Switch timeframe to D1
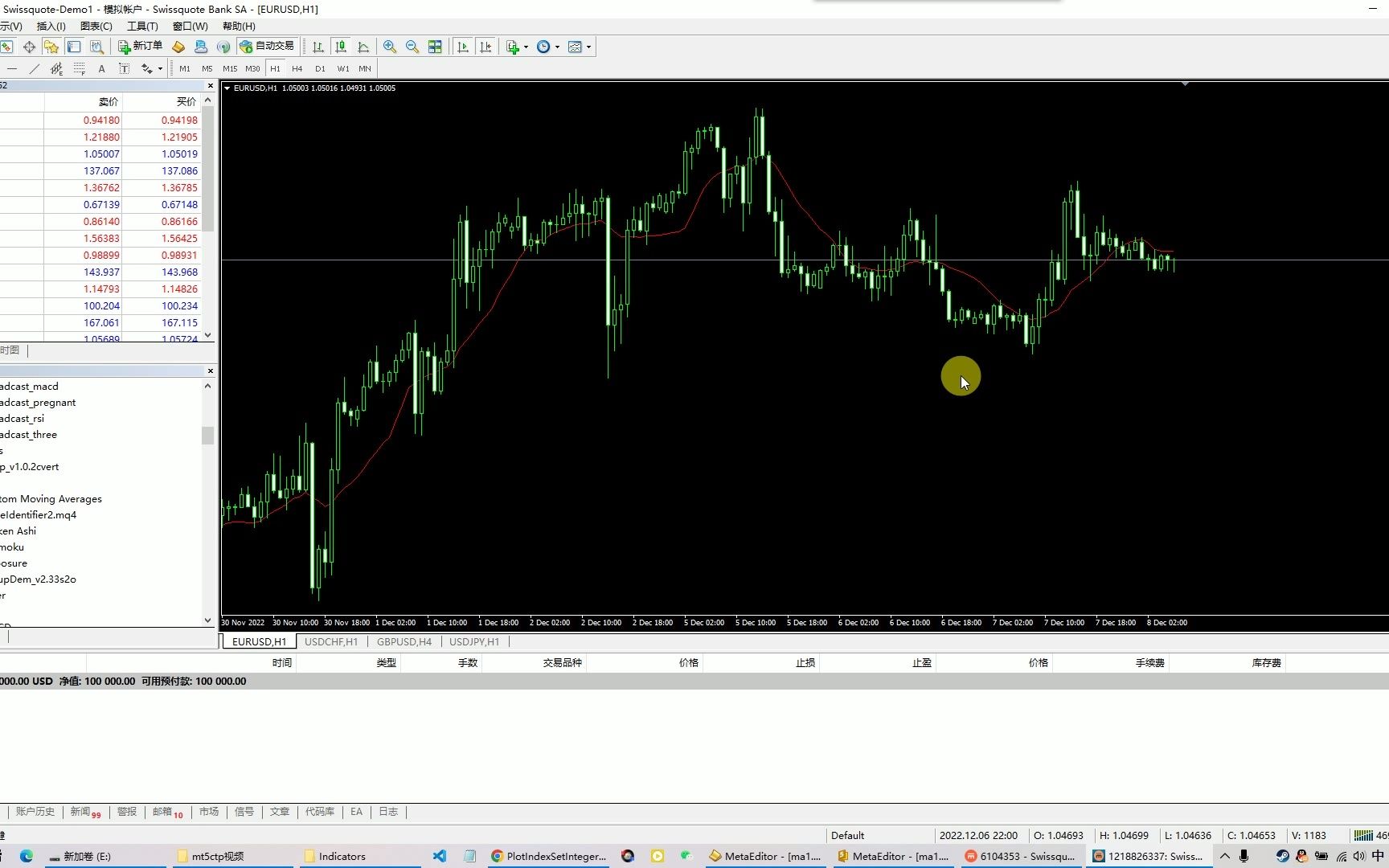This screenshot has height=868, width=1389. pyautogui.click(x=320, y=68)
